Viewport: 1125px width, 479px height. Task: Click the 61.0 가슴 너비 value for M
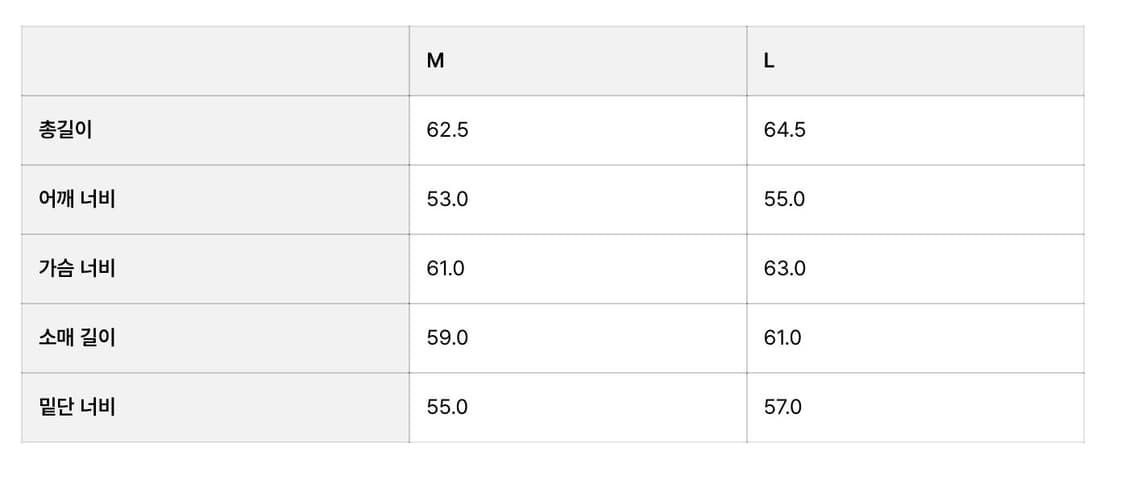point(446,269)
